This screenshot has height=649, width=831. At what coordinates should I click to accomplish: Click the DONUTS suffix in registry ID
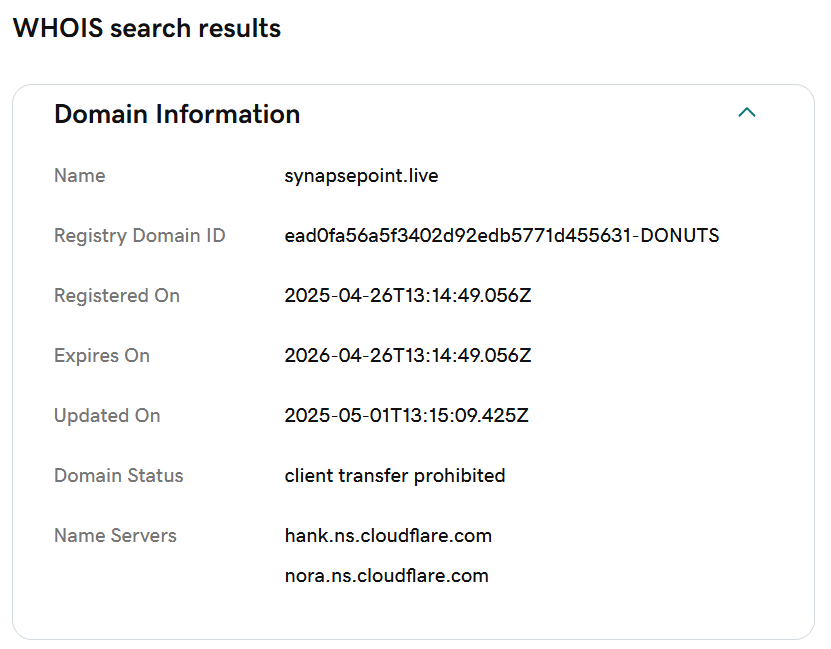[680, 235]
